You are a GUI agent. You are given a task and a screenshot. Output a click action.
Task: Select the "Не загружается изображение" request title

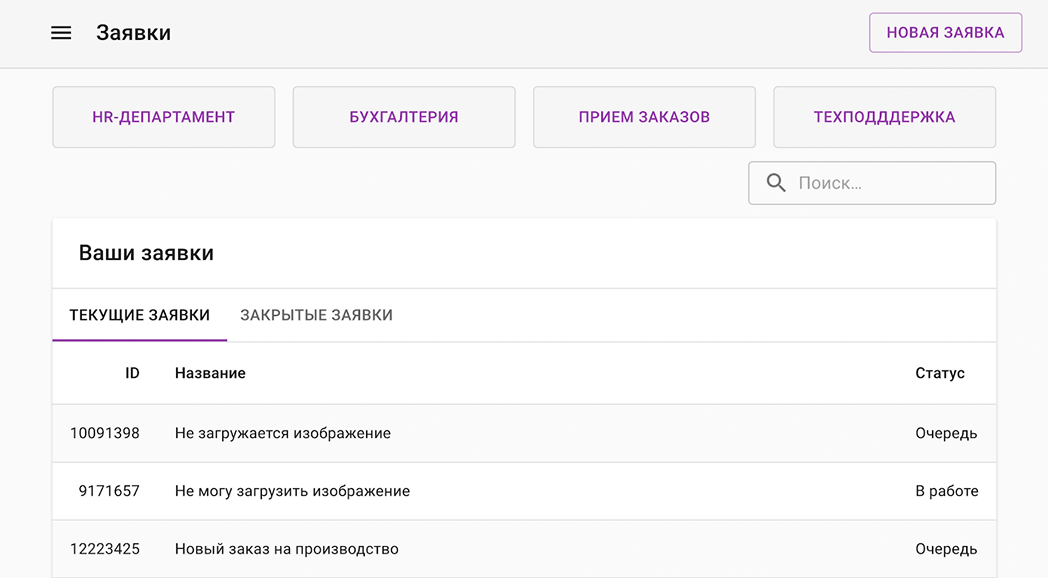(282, 433)
